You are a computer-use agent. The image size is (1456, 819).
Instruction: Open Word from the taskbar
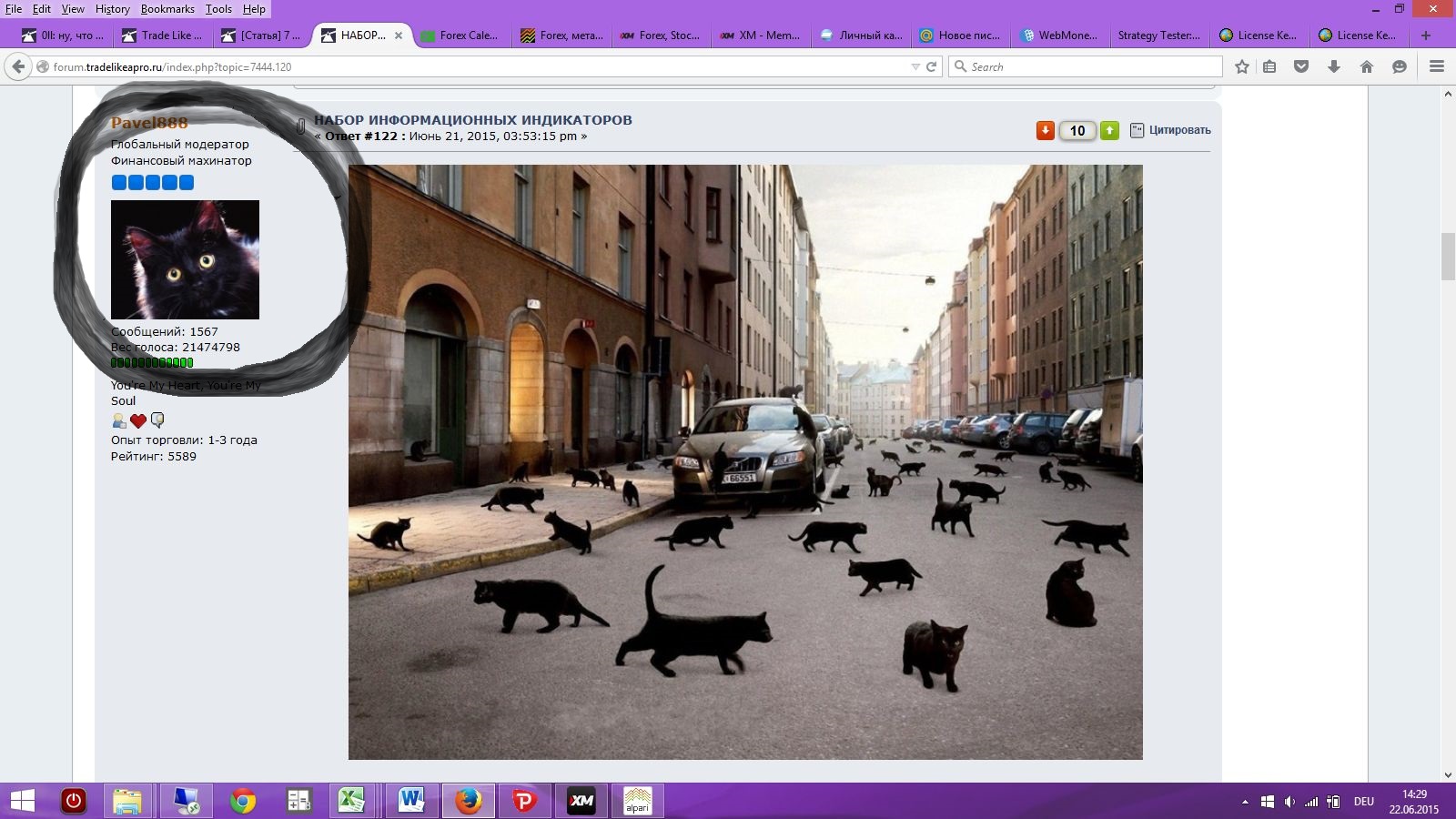[411, 801]
